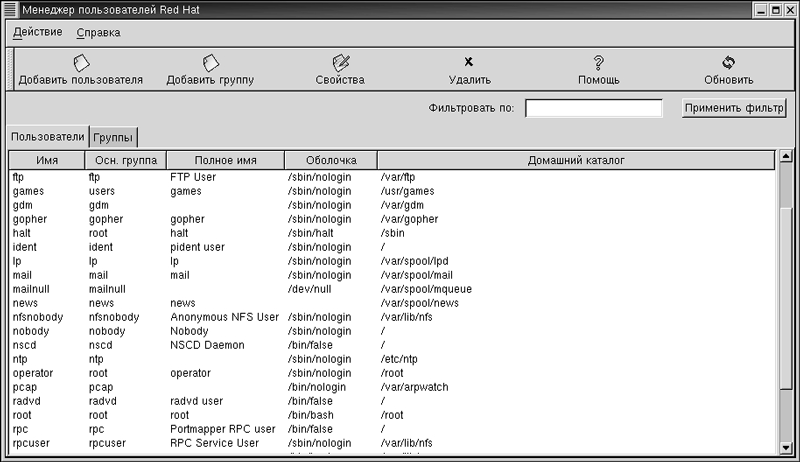Click the scrollbar up arrow
Image resolution: width=800 pixels, height=462 pixels.
(786, 157)
